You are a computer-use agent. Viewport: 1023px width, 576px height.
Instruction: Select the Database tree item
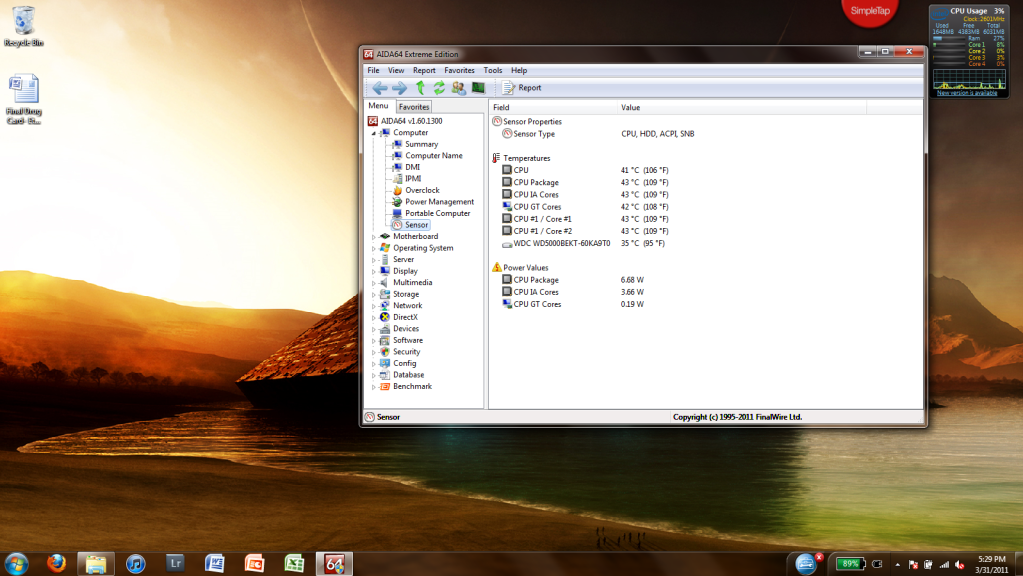tap(402, 375)
